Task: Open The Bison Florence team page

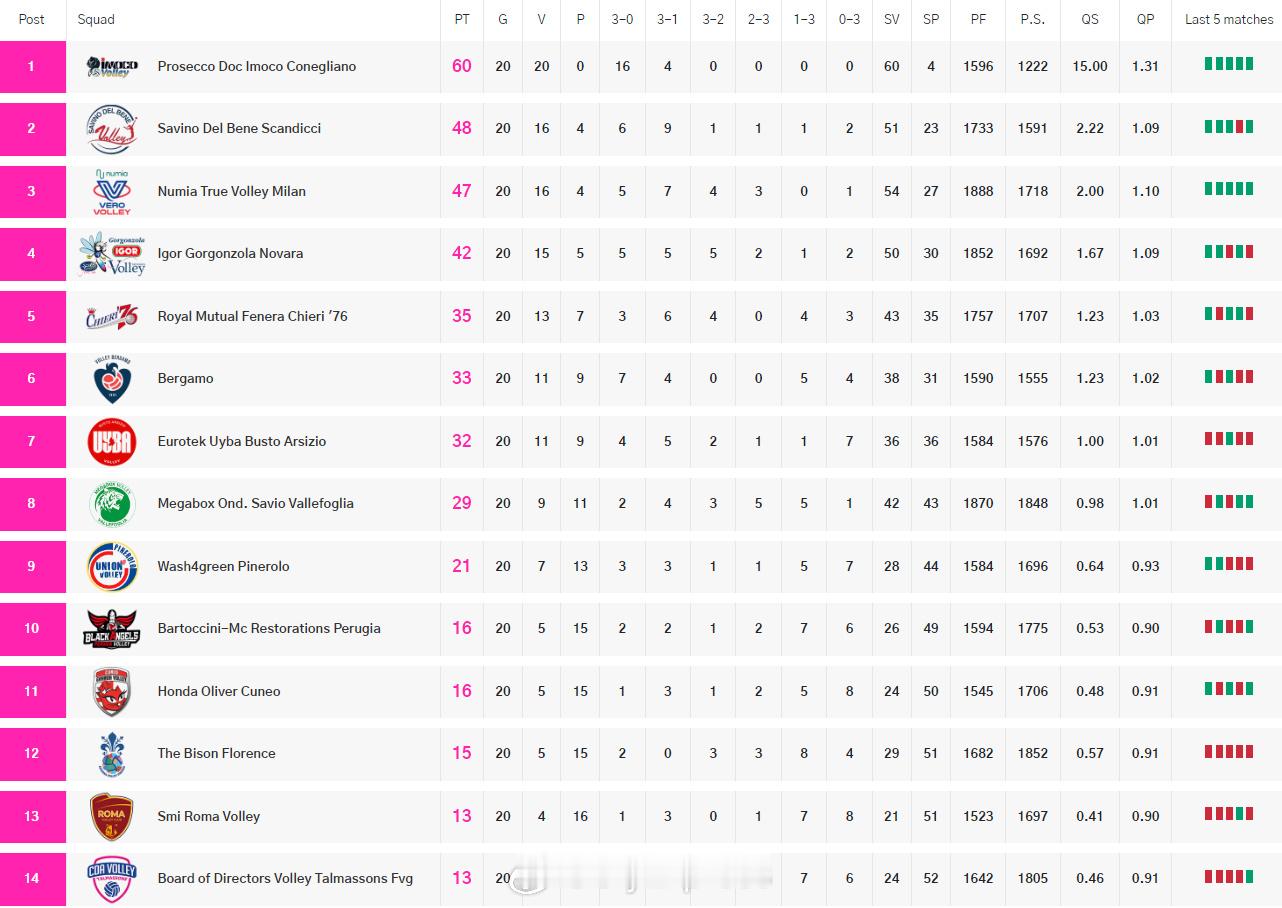Action: point(216,754)
